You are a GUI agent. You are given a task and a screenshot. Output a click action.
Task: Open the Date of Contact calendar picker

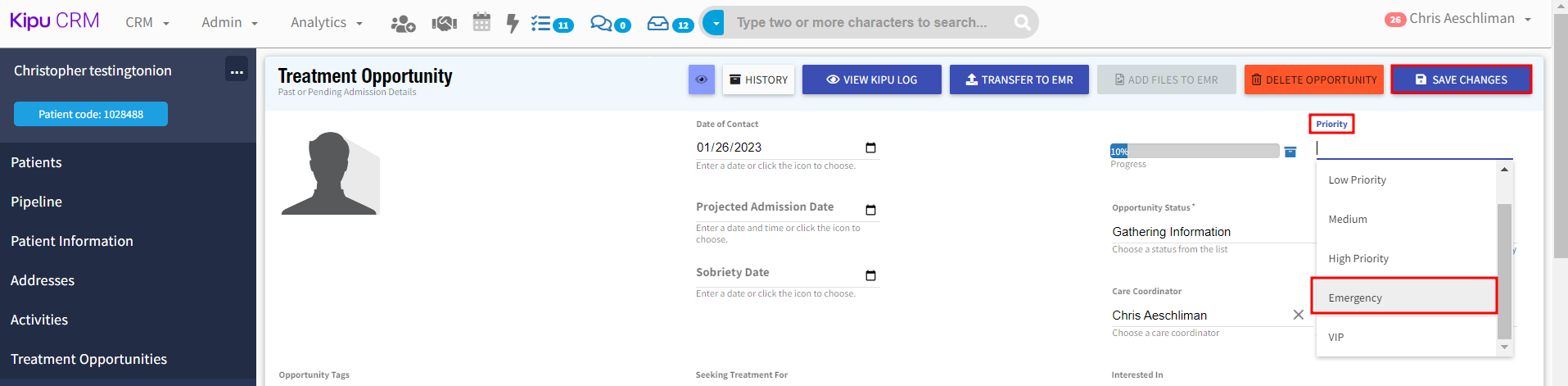pos(870,148)
